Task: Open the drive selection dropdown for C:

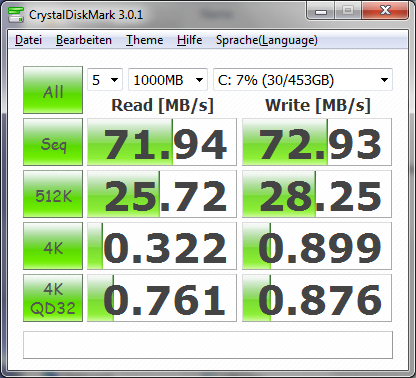Action: click(x=303, y=80)
